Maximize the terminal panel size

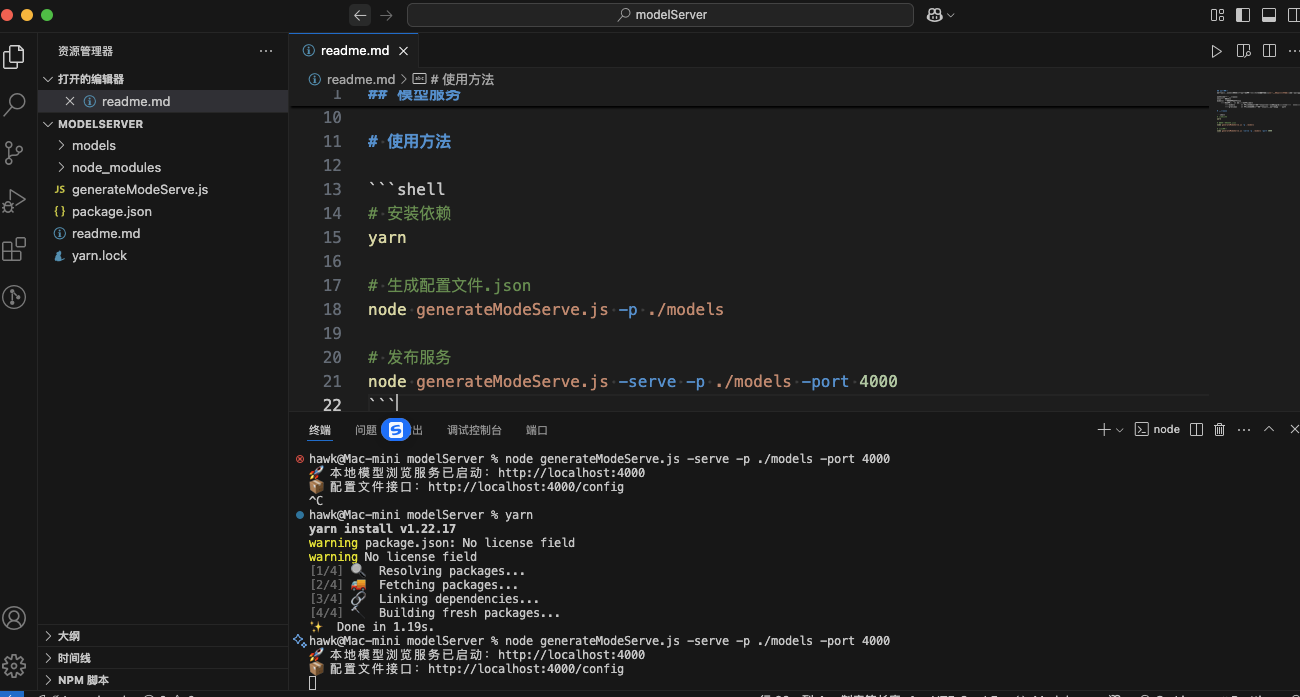click(x=1269, y=429)
